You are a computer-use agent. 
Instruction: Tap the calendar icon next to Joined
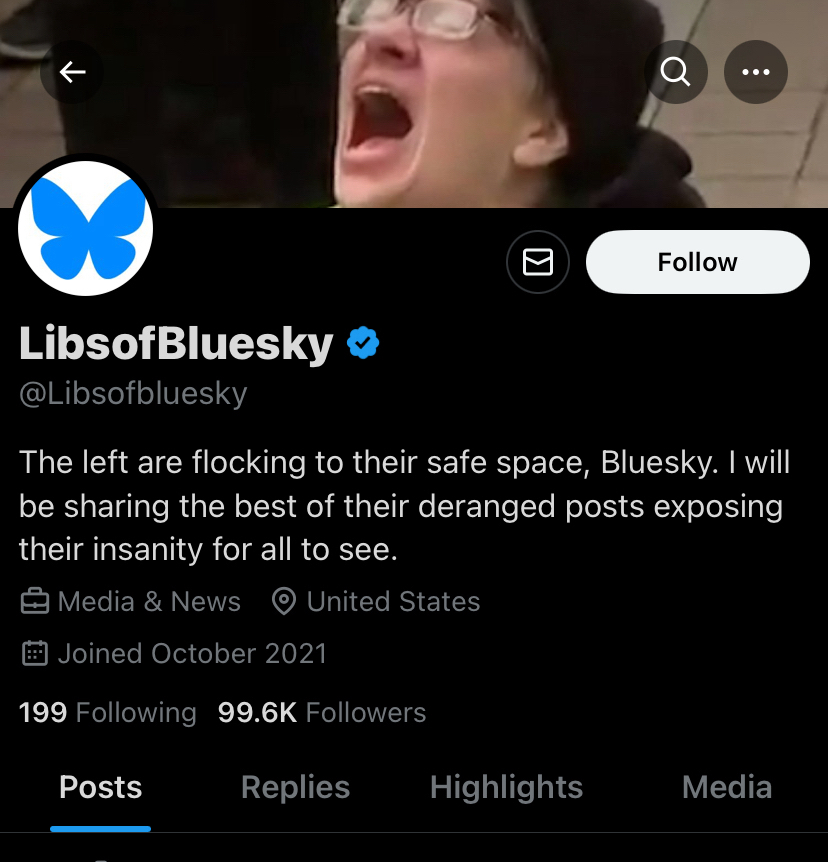pos(35,653)
